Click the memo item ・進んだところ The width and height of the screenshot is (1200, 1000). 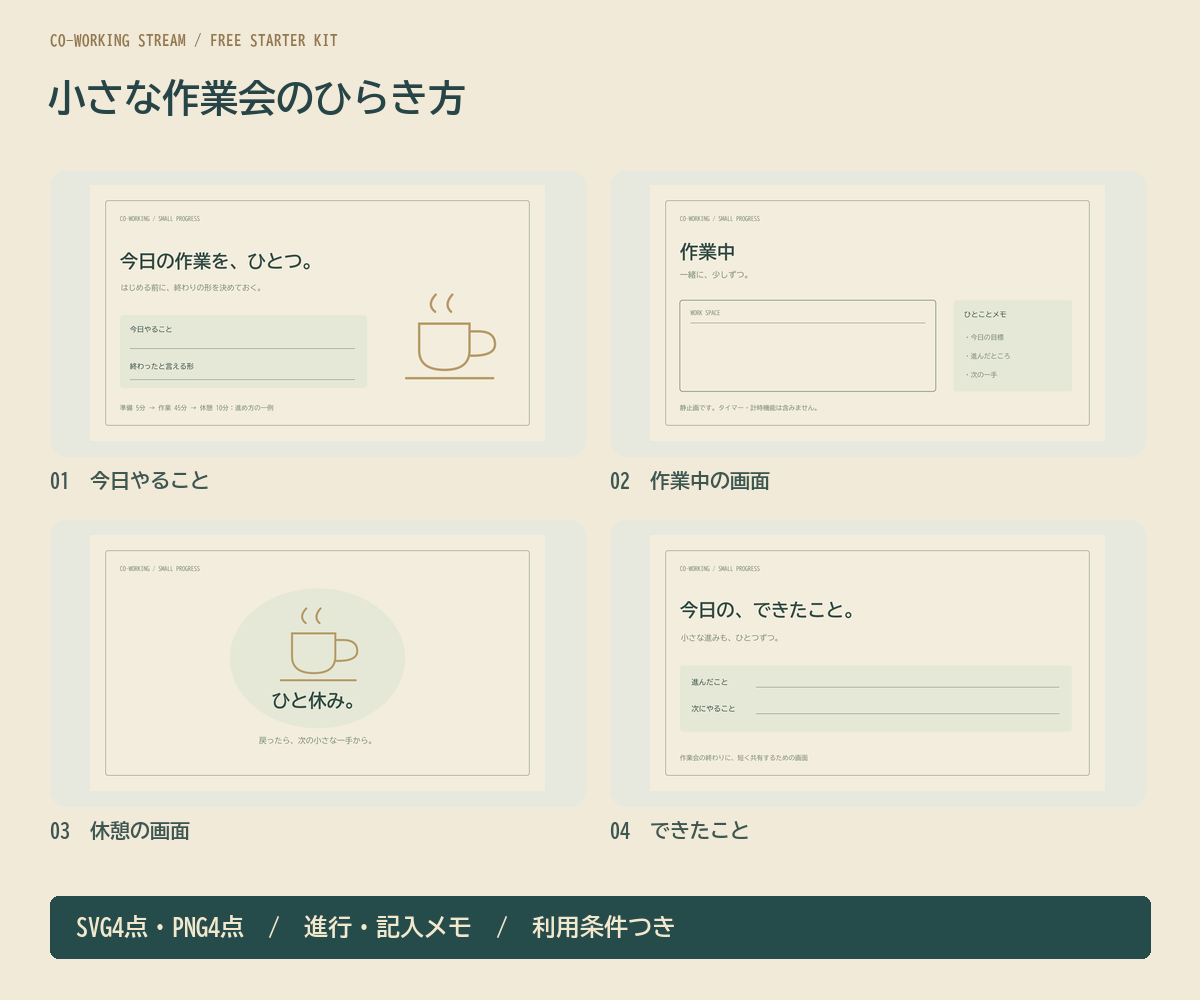pos(987,356)
